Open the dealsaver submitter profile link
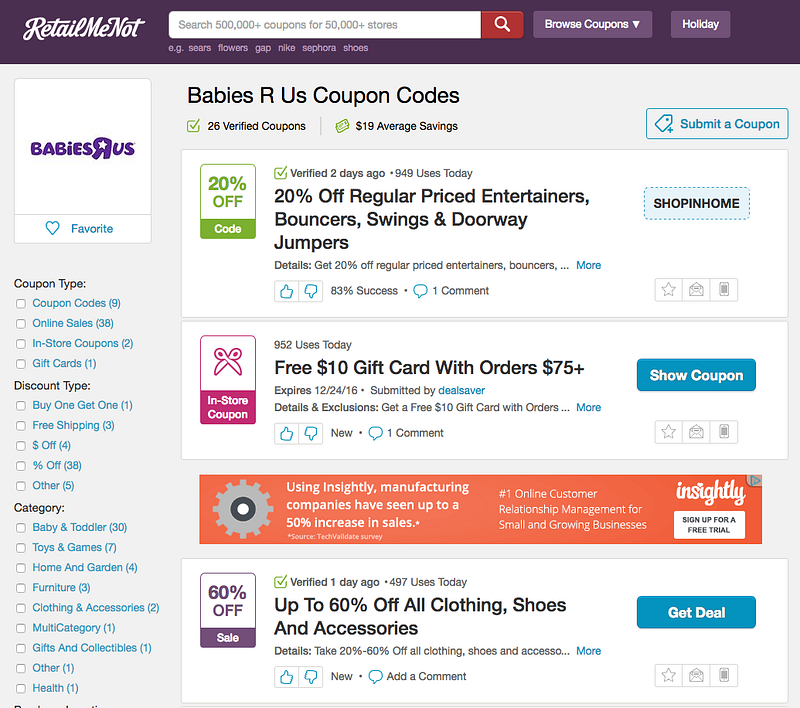800x708 pixels. [x=461, y=390]
